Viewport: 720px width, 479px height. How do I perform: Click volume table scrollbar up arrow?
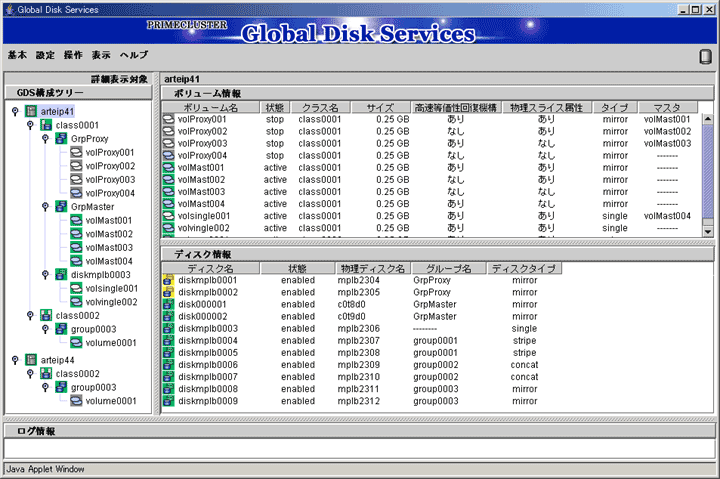click(x=708, y=119)
